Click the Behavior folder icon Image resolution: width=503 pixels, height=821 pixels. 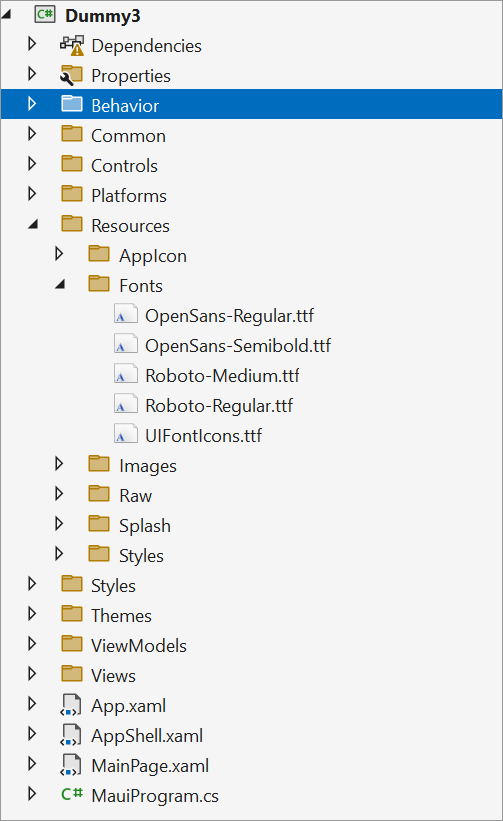pyautogui.click(x=72, y=104)
